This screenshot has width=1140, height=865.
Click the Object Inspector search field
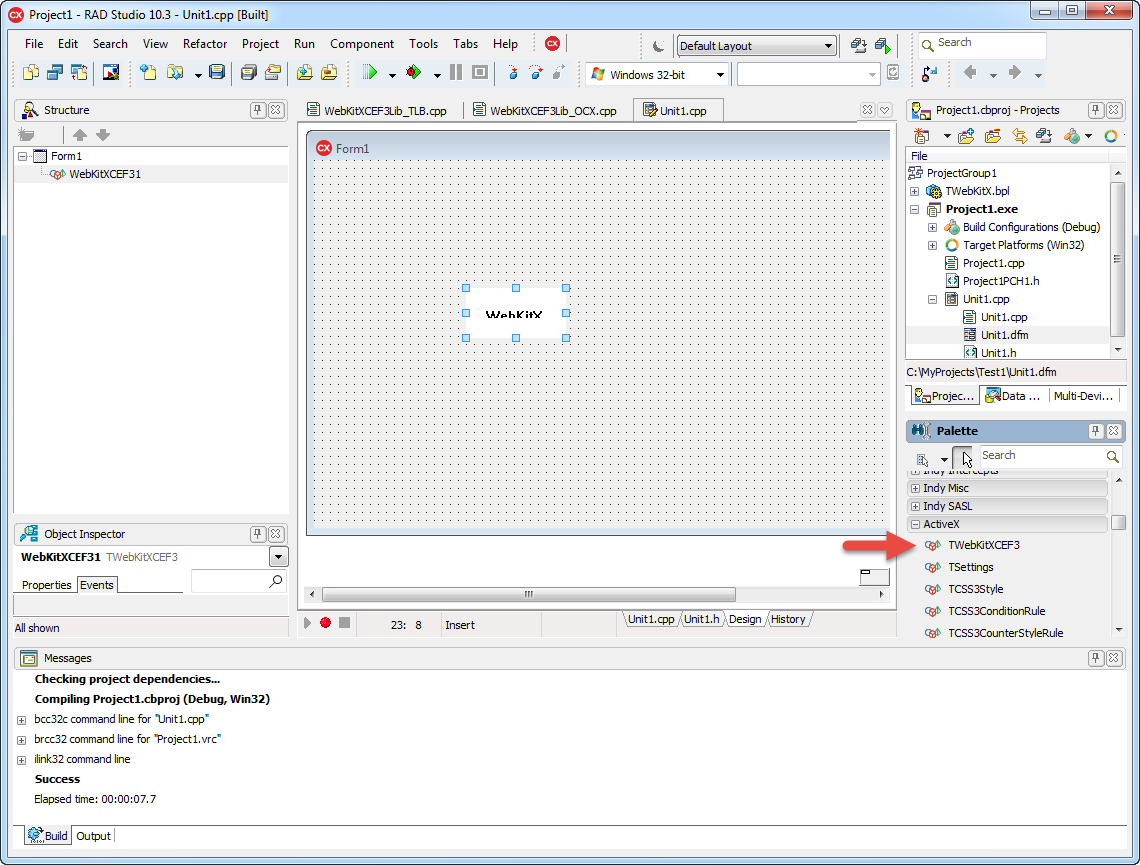point(238,582)
